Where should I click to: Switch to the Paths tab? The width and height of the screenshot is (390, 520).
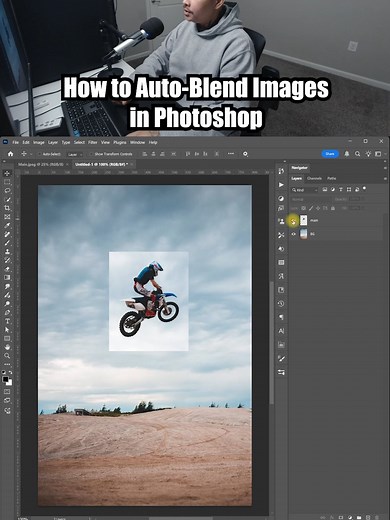click(331, 179)
